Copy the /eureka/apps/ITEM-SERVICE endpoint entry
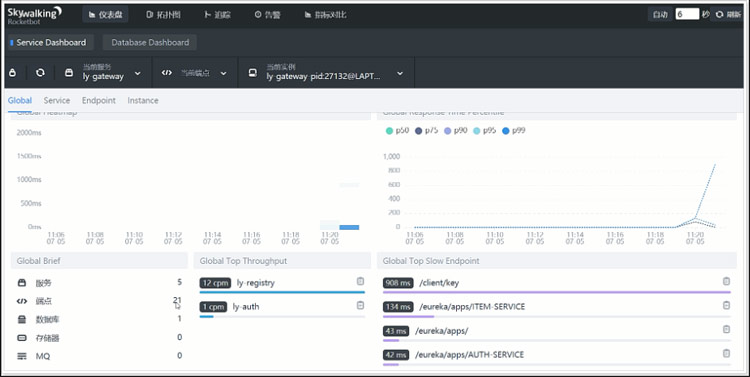The width and height of the screenshot is (750, 377). point(726,305)
